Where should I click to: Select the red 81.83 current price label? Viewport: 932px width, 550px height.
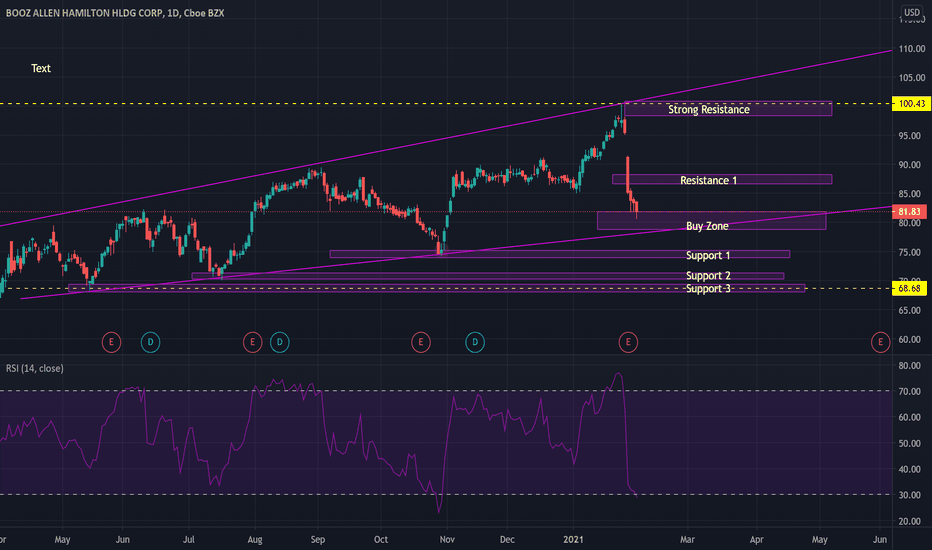[910, 212]
